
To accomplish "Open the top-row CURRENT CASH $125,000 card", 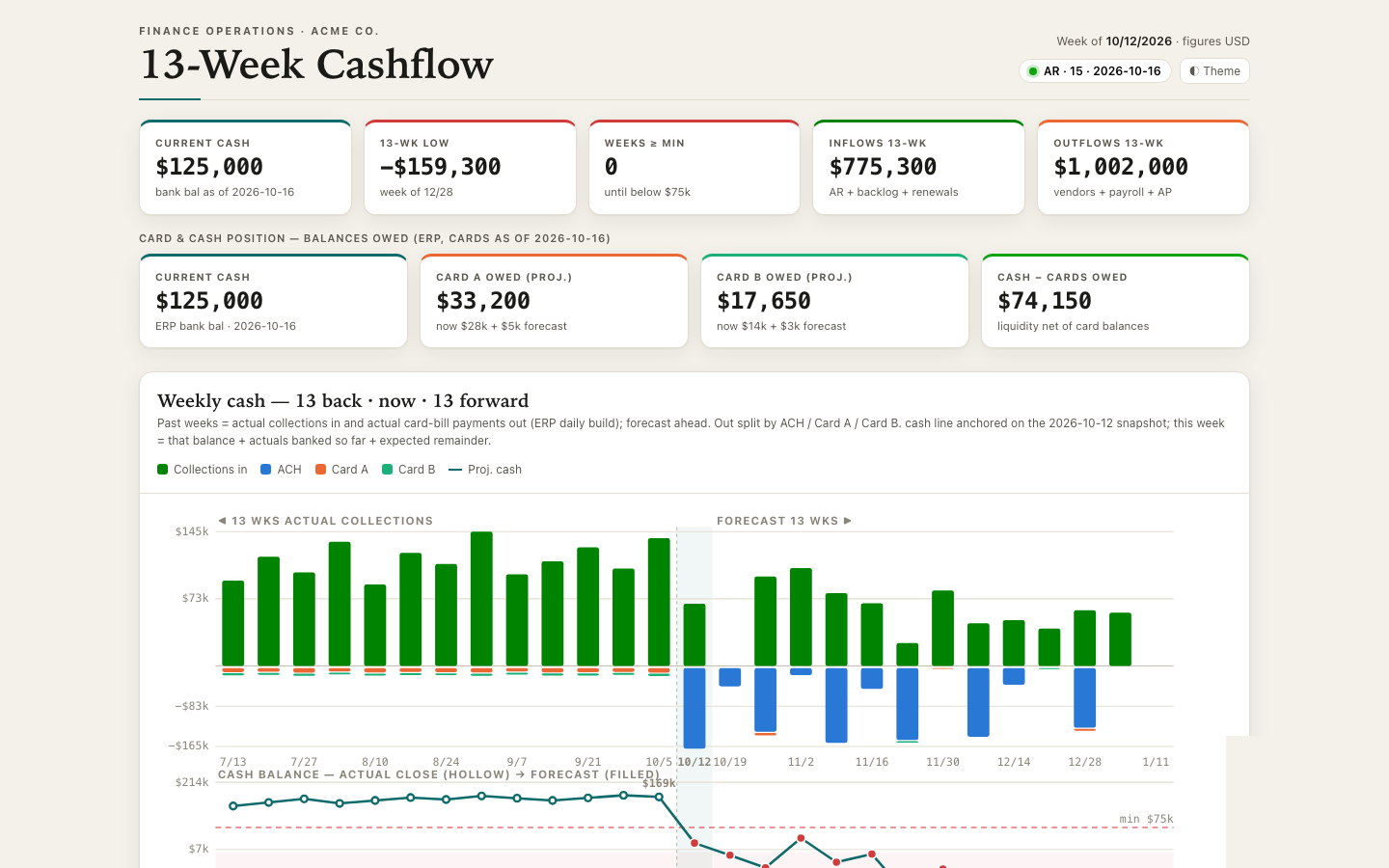I will pyautogui.click(x=245, y=167).
